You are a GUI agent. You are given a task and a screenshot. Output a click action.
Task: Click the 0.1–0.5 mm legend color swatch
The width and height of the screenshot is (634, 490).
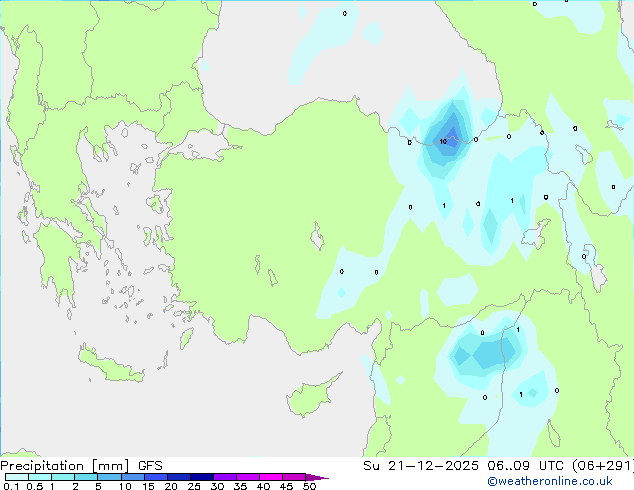(17, 477)
